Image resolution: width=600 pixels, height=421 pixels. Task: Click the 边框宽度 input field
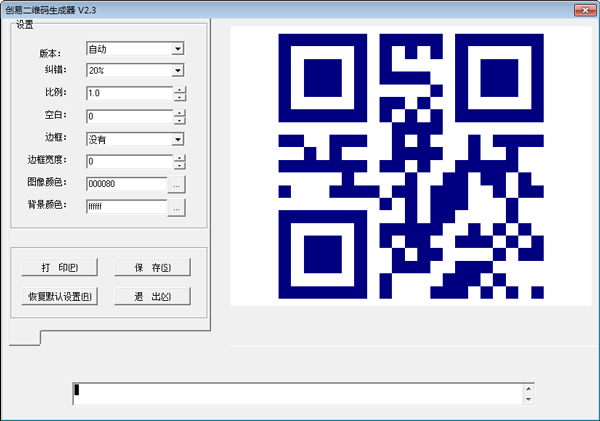click(x=130, y=162)
